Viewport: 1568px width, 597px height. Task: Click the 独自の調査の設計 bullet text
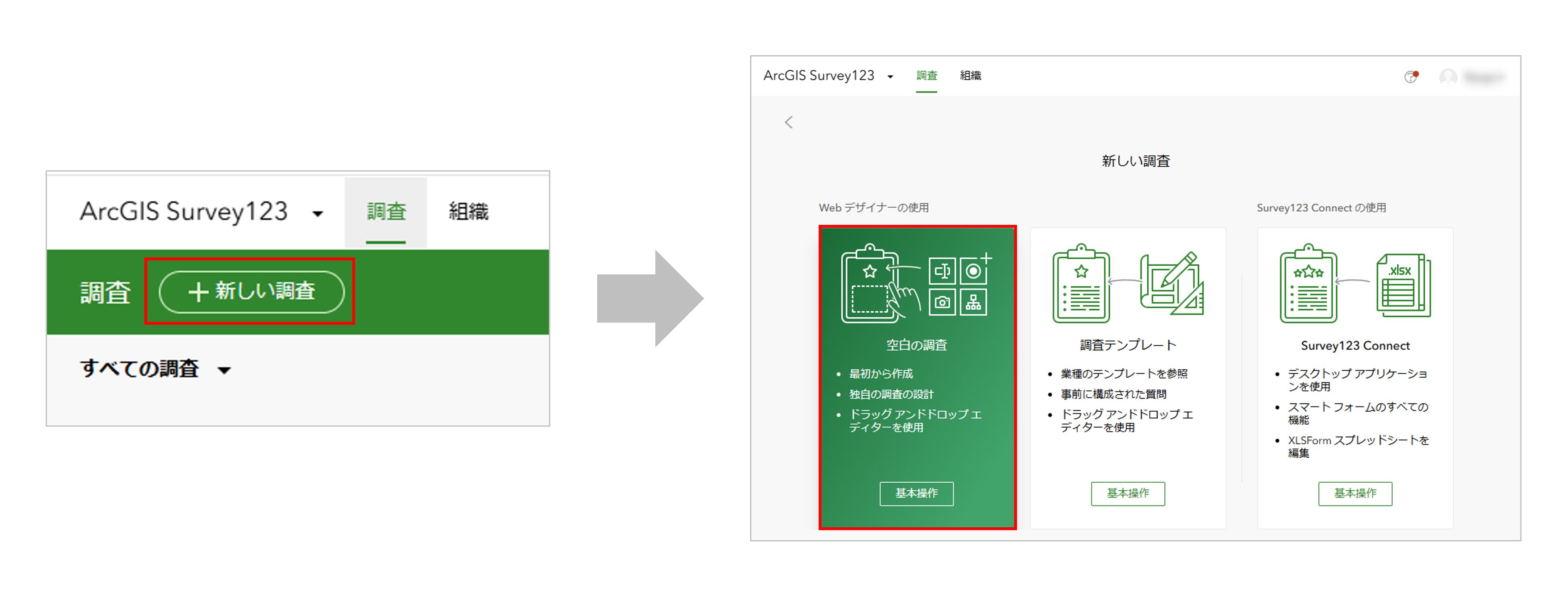coord(891,395)
